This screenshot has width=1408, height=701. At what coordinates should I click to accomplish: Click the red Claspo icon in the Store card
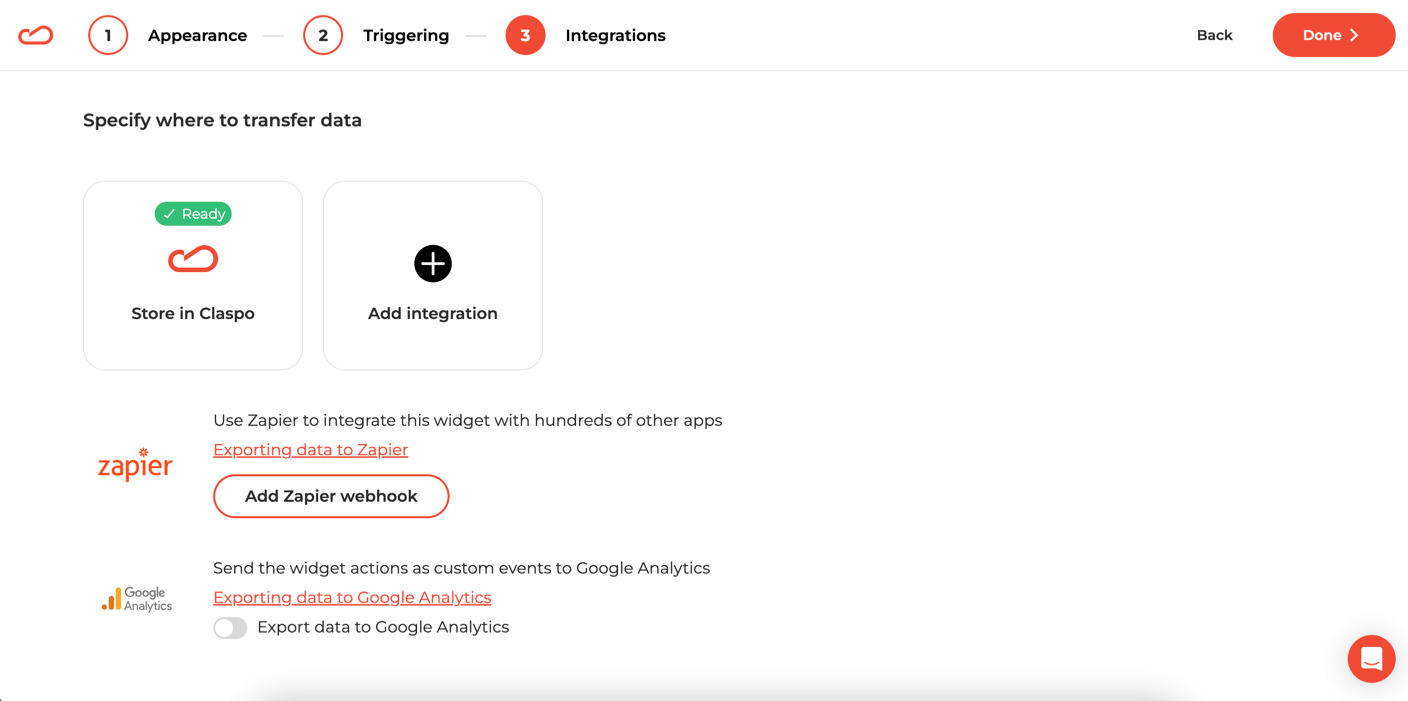click(x=193, y=259)
